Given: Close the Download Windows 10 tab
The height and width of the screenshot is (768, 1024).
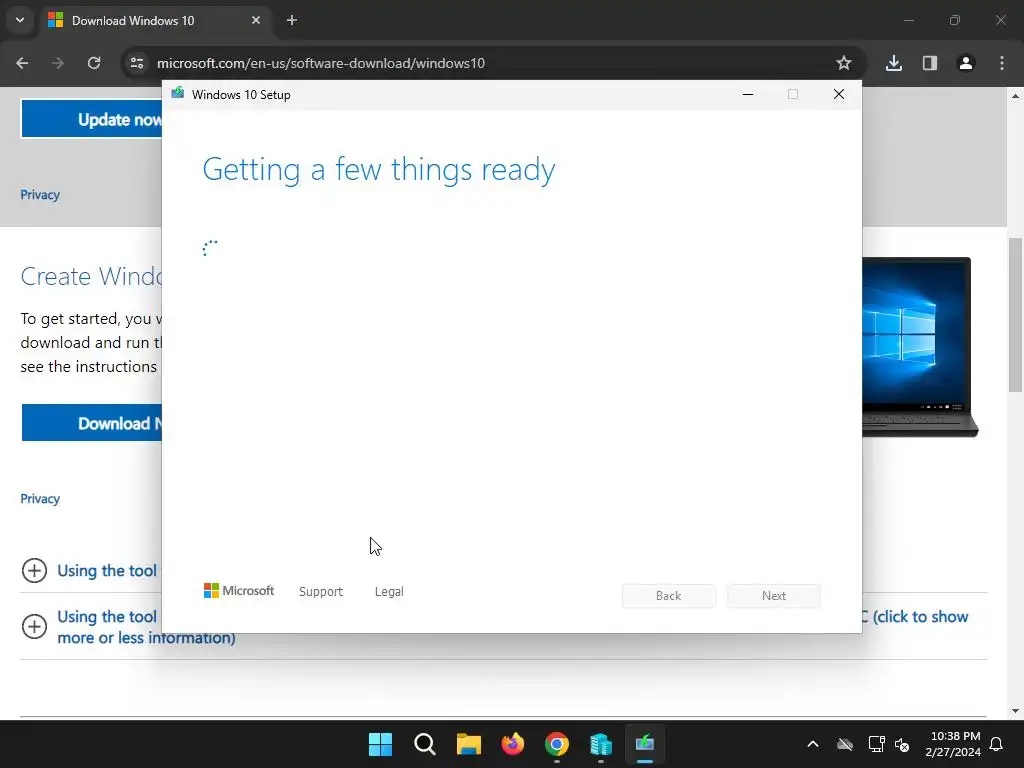Looking at the screenshot, I should 256,20.
